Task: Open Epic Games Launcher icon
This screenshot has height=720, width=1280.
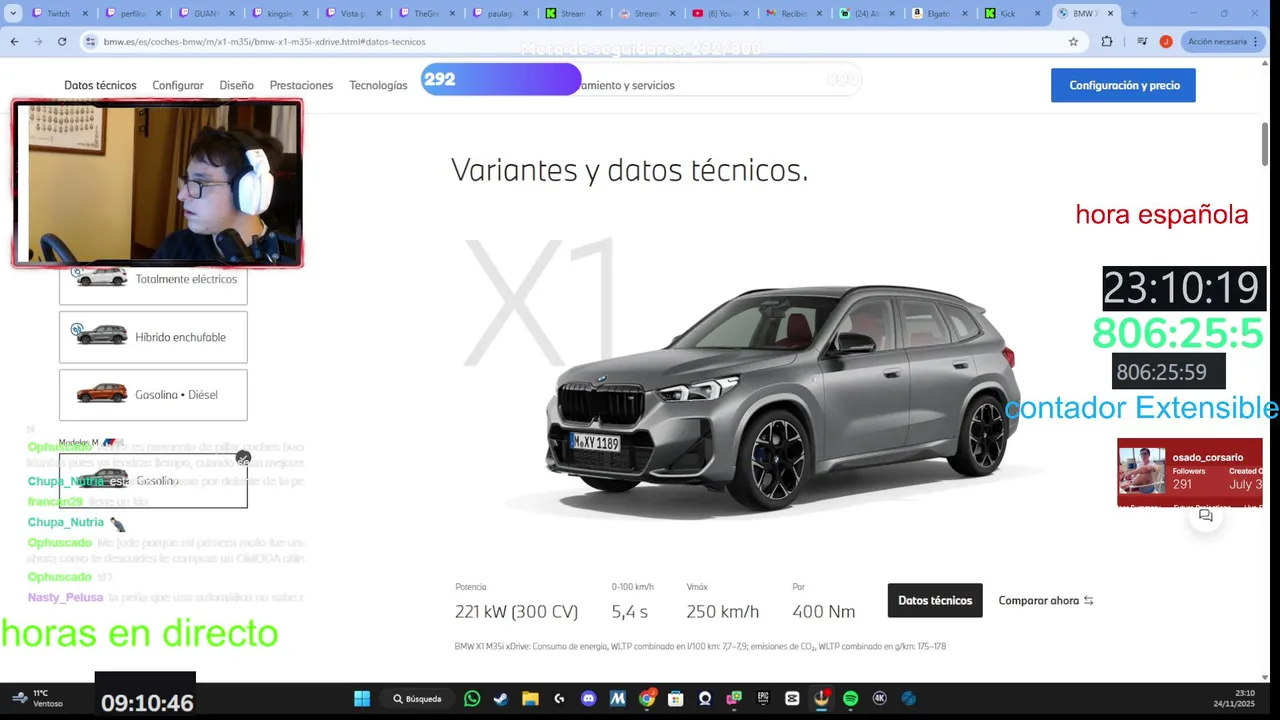Action: coord(763,699)
